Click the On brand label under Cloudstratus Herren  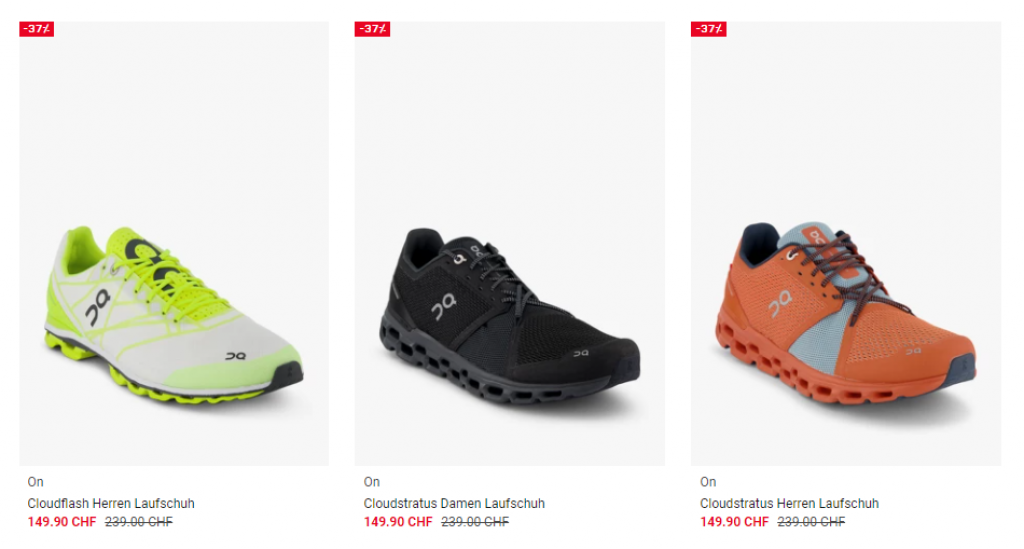click(708, 482)
